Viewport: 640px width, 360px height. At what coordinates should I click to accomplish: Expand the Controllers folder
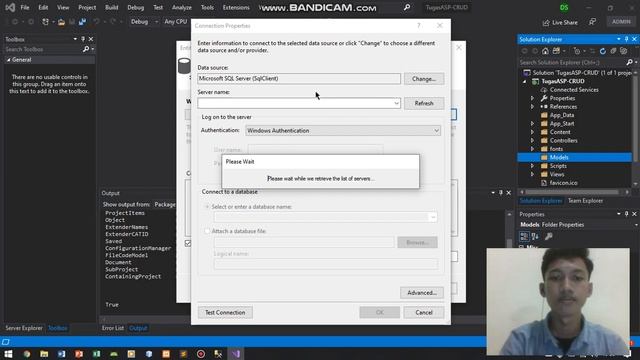click(x=532, y=140)
